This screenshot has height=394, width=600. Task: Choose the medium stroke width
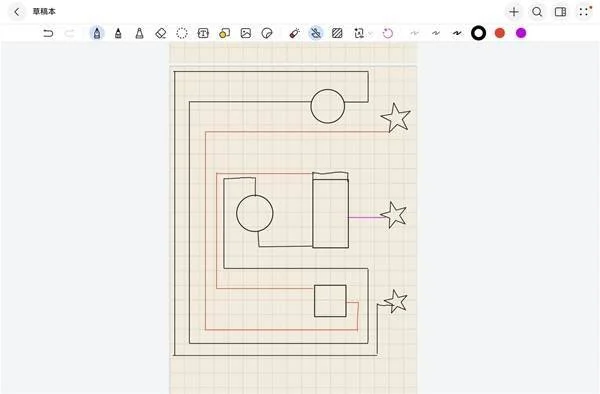[x=435, y=33]
